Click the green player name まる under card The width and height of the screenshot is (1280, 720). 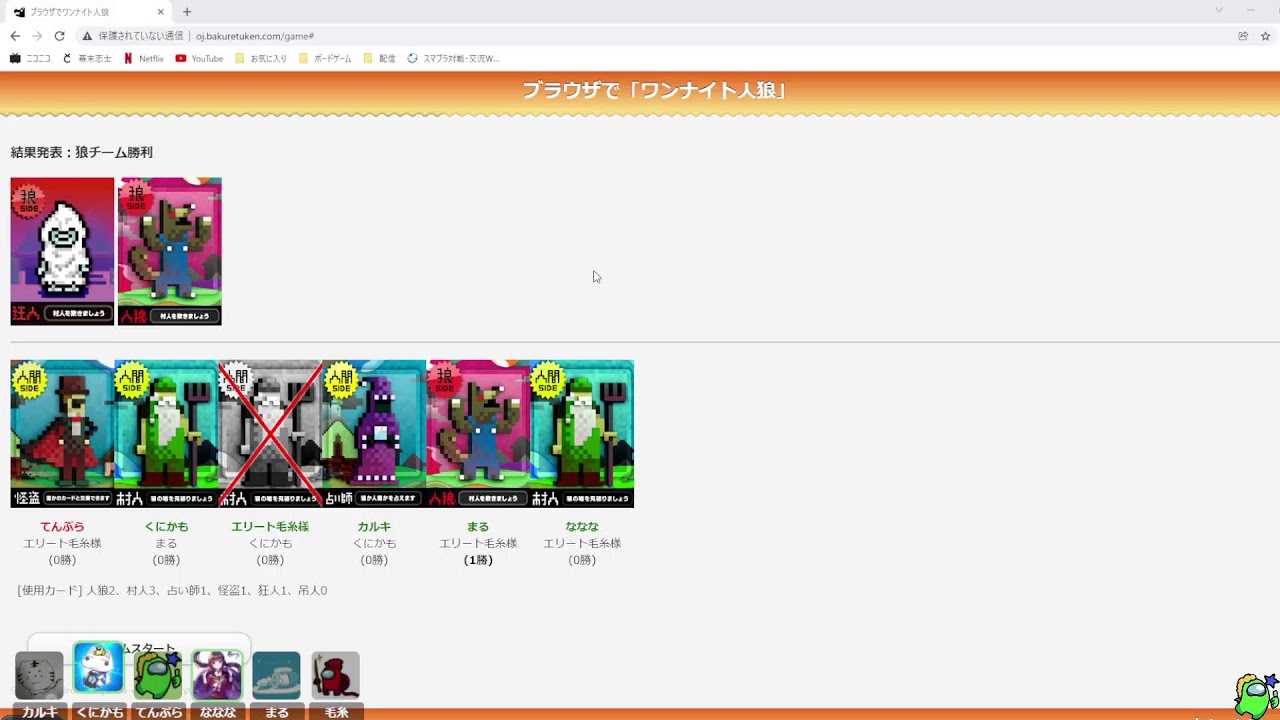point(478,527)
